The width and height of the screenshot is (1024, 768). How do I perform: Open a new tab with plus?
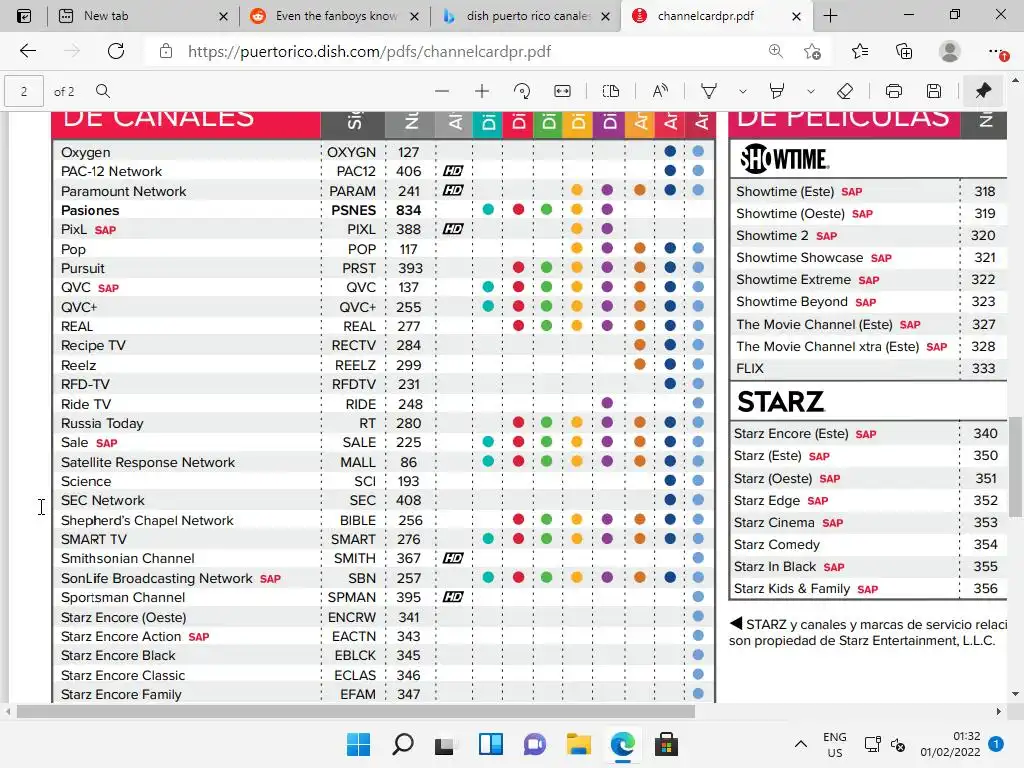pyautogui.click(x=830, y=16)
